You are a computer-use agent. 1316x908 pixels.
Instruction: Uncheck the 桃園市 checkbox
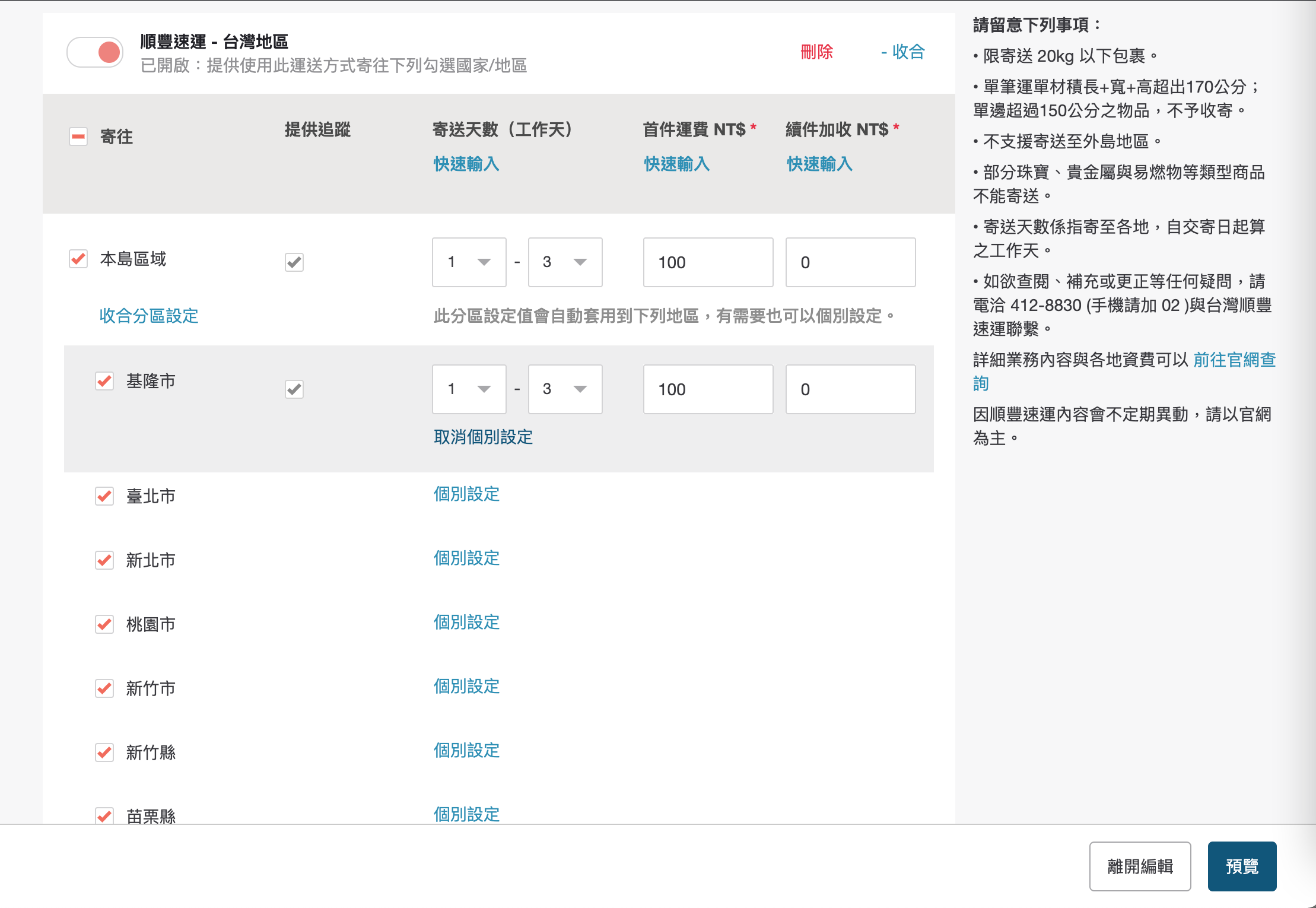(104, 624)
